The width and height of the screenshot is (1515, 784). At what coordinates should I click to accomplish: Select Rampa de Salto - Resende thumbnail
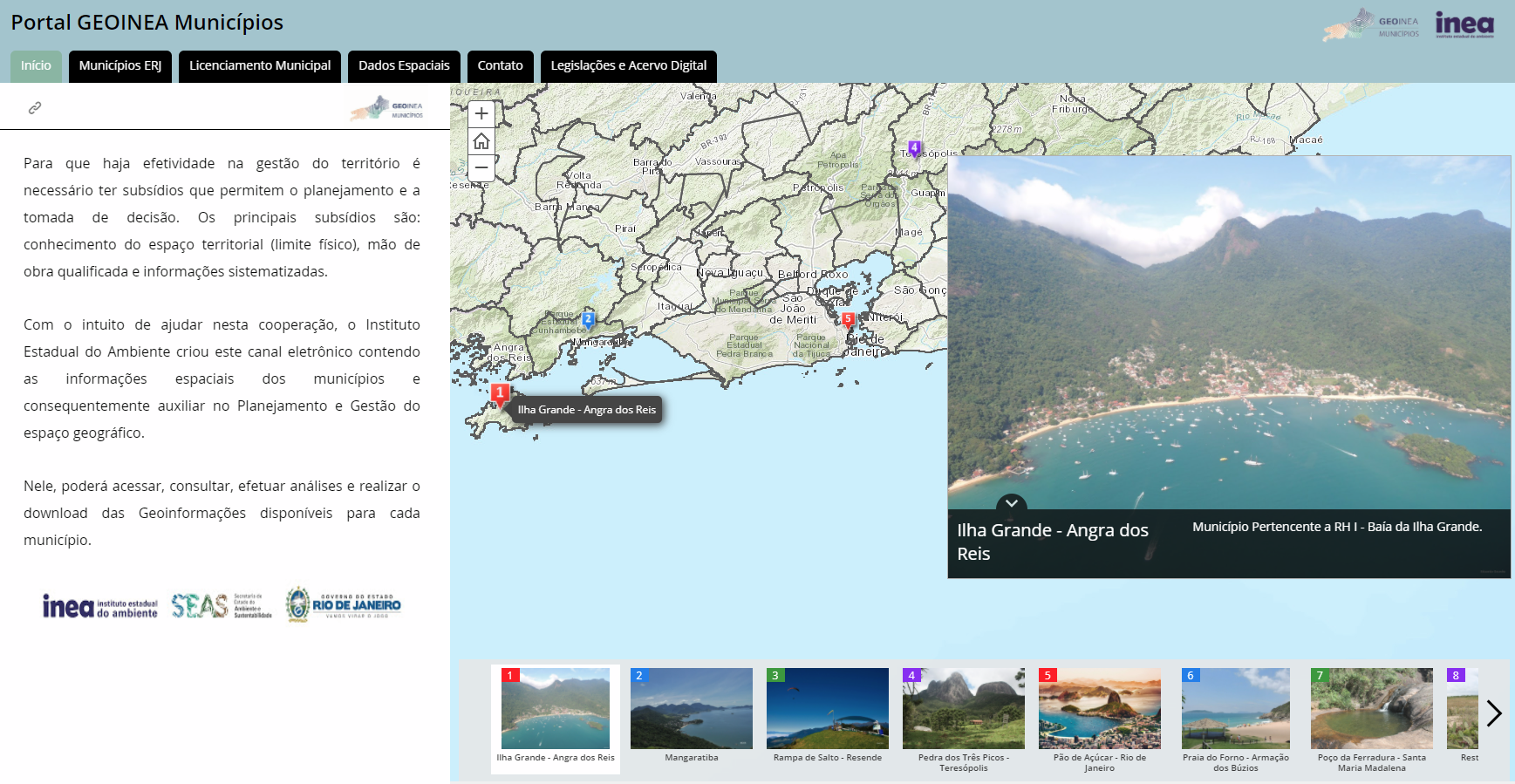click(827, 709)
